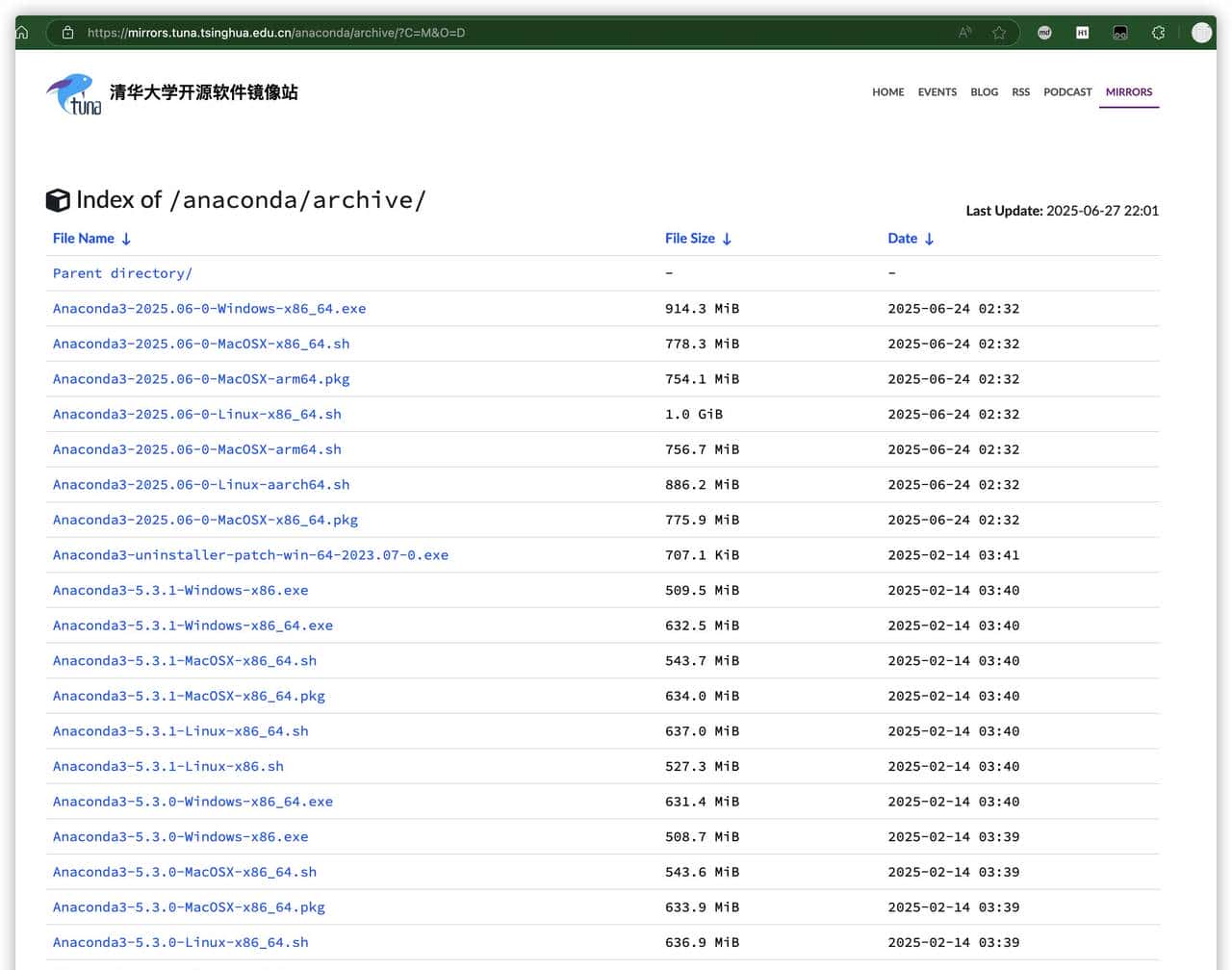Open the MIRRORS tab in site navigation
The width and height of the screenshot is (1232, 970).
(x=1128, y=92)
